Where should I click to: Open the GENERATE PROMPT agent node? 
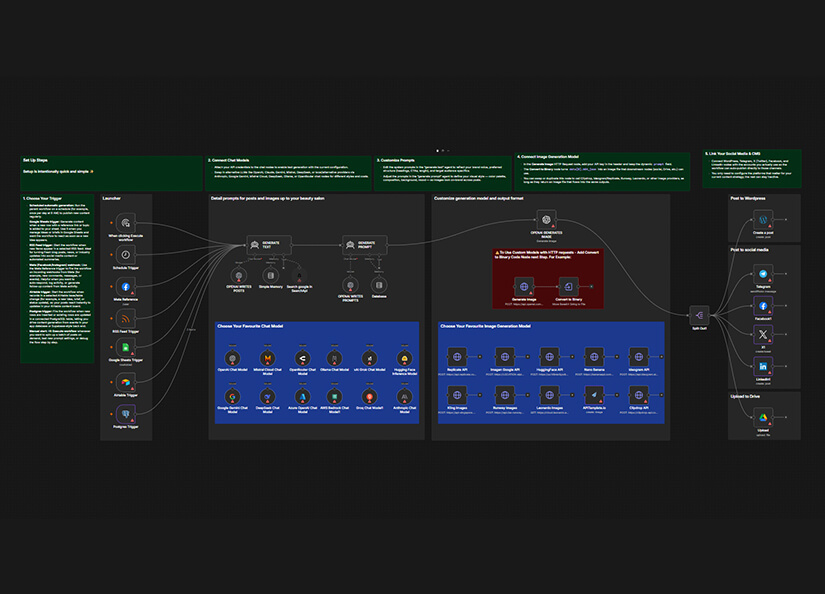click(x=365, y=245)
